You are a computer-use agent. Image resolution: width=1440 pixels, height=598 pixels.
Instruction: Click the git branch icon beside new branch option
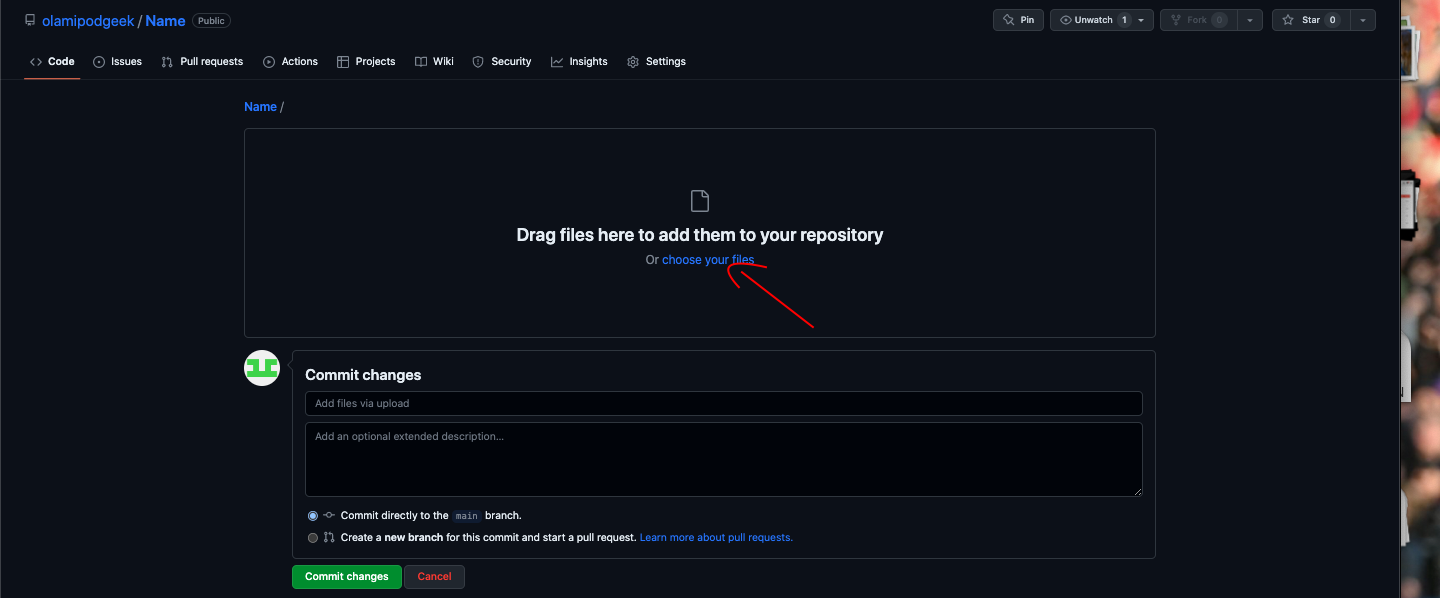pos(329,537)
